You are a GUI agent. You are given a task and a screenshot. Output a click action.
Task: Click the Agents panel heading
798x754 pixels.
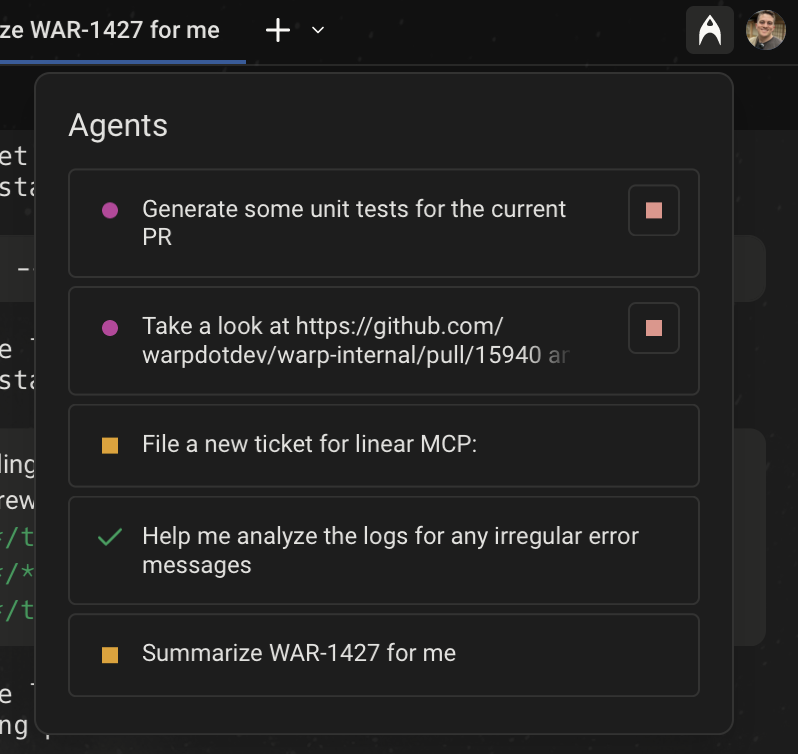pyautogui.click(x=118, y=126)
